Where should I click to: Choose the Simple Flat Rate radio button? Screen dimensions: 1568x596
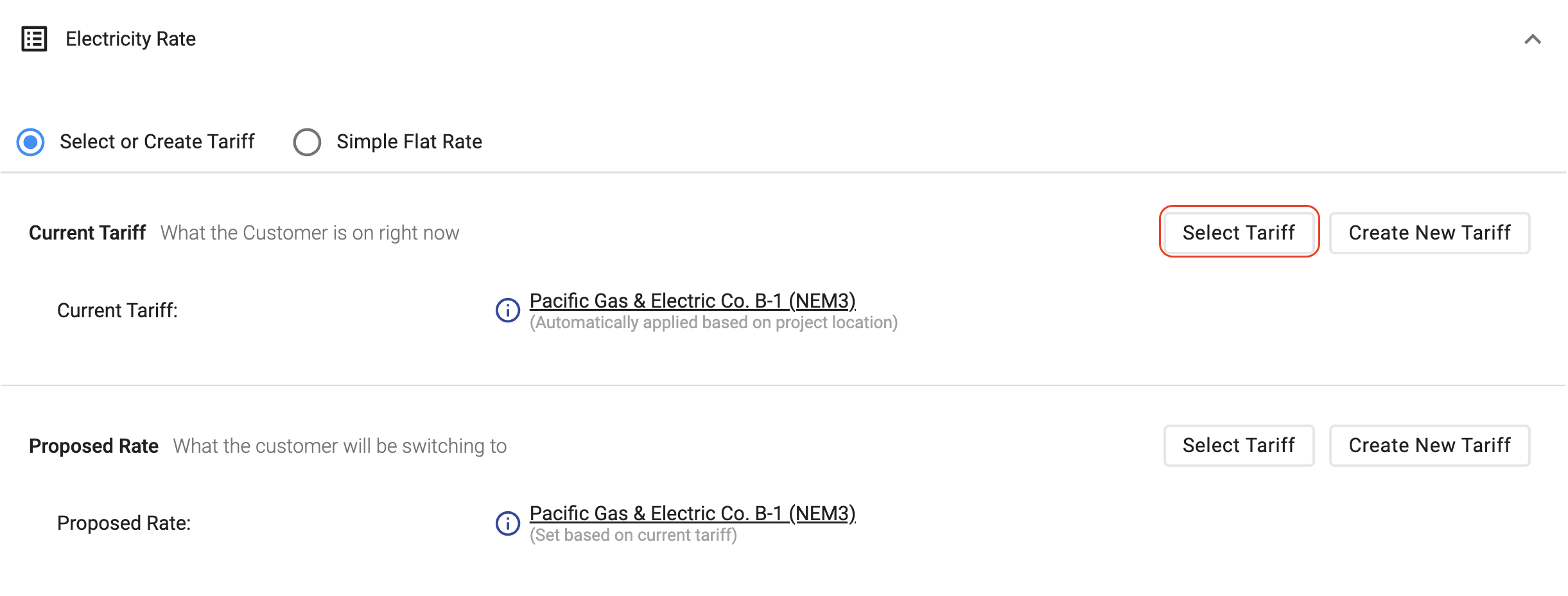tap(307, 142)
